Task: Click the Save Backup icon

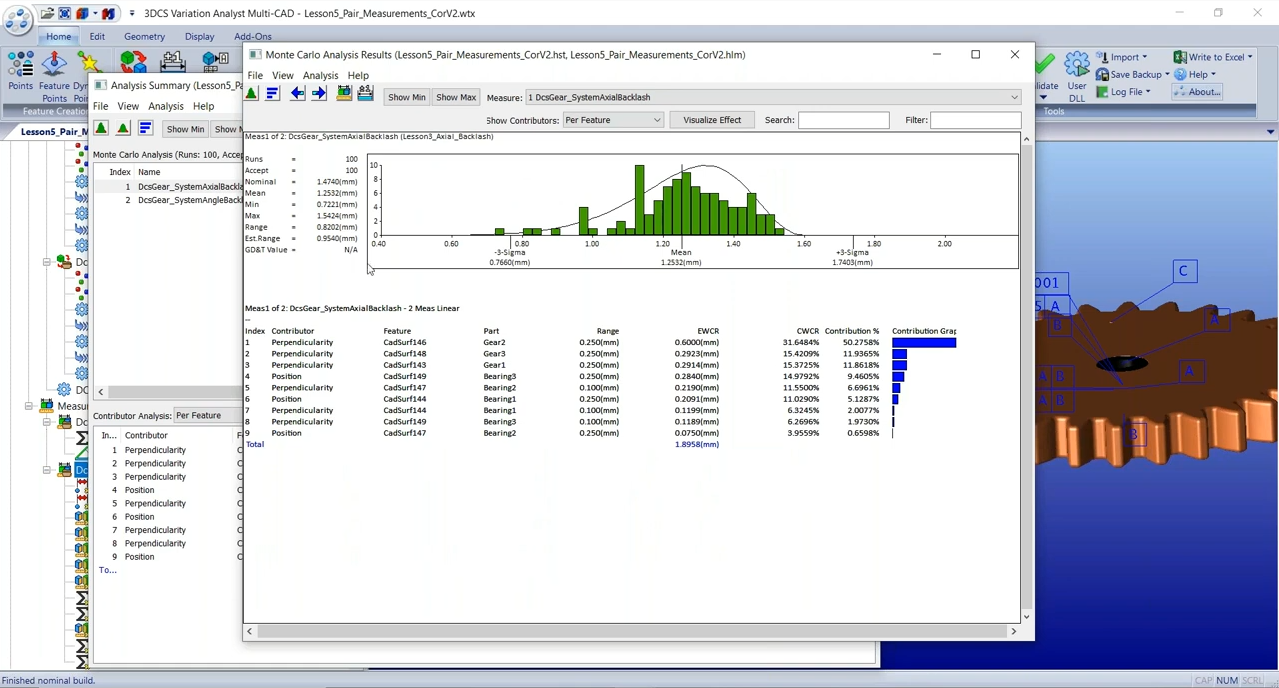Action: pyautogui.click(x=1102, y=74)
